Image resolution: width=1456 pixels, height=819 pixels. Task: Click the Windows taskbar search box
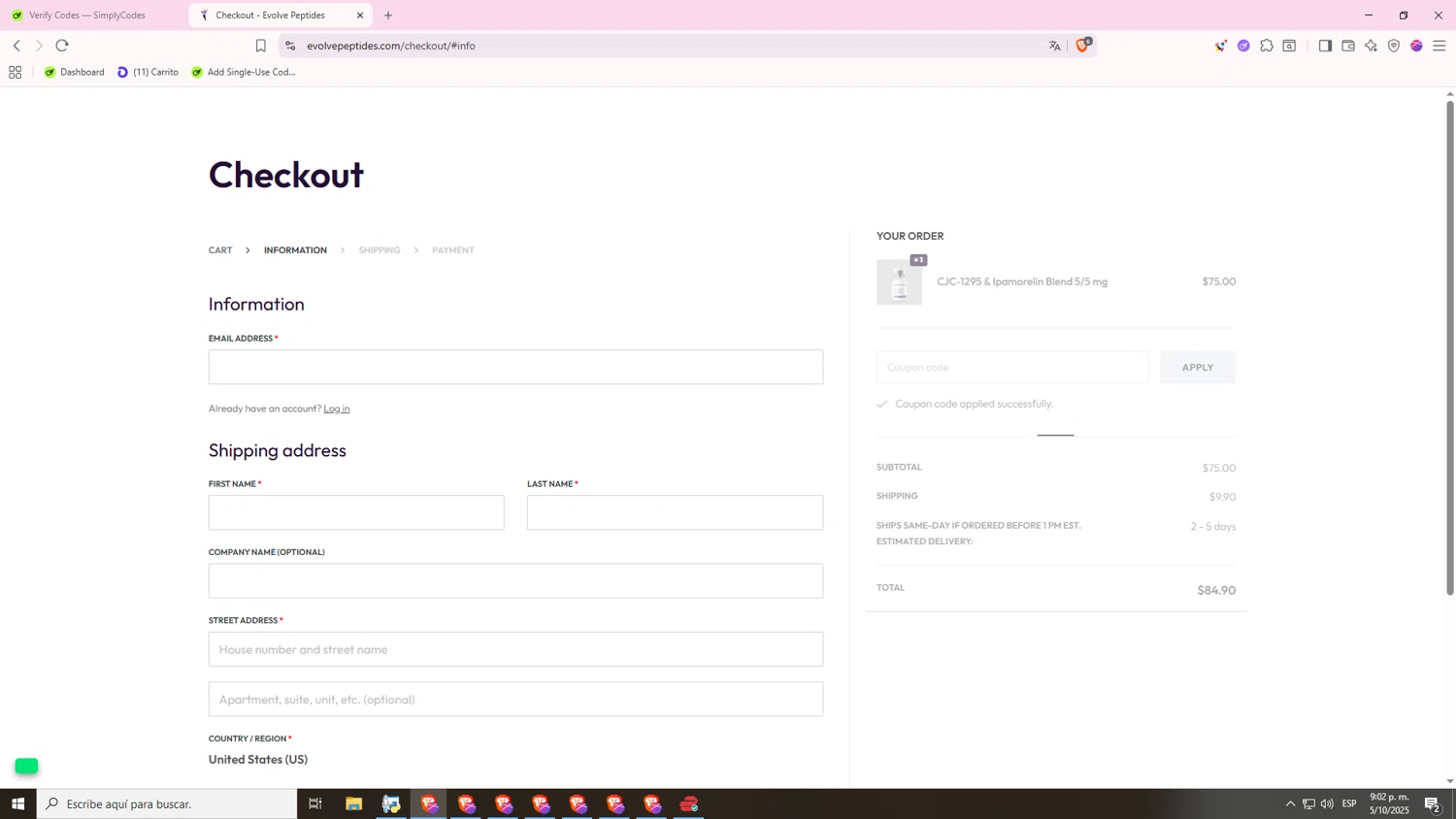coord(167,803)
